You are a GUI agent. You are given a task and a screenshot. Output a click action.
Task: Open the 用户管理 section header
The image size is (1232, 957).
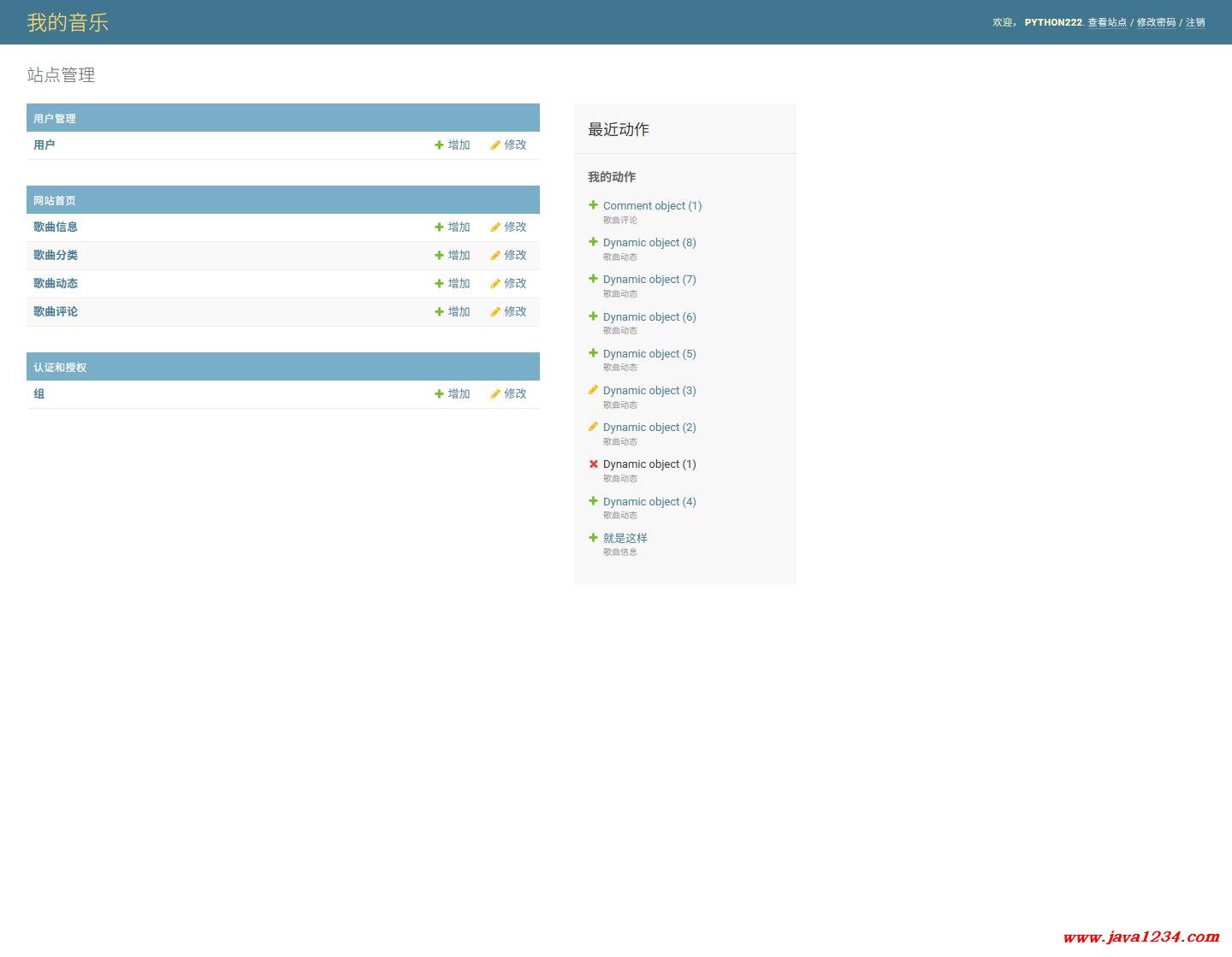pyautogui.click(x=55, y=119)
